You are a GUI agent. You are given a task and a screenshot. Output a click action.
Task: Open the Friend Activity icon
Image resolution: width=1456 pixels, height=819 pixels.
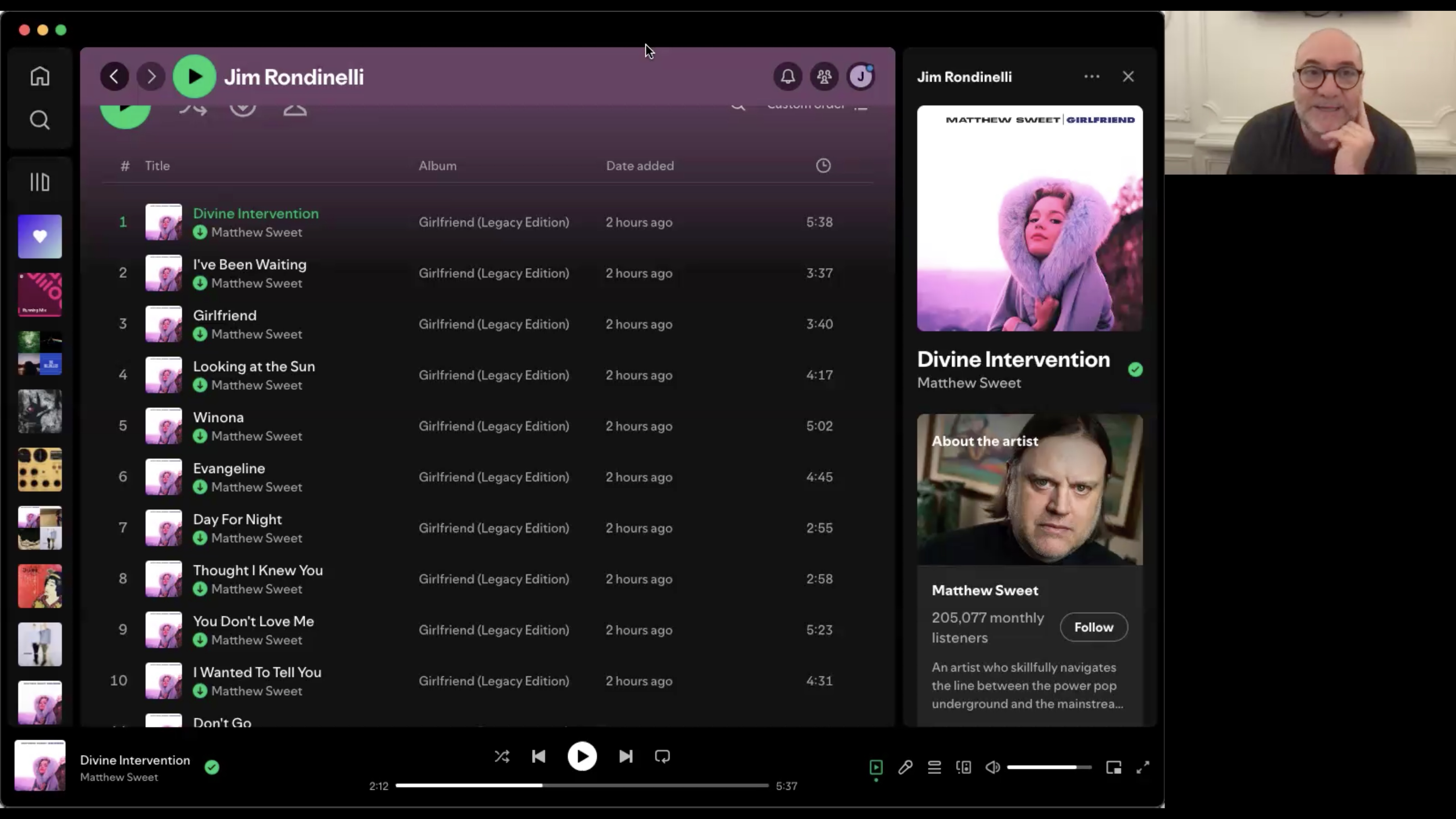[824, 76]
